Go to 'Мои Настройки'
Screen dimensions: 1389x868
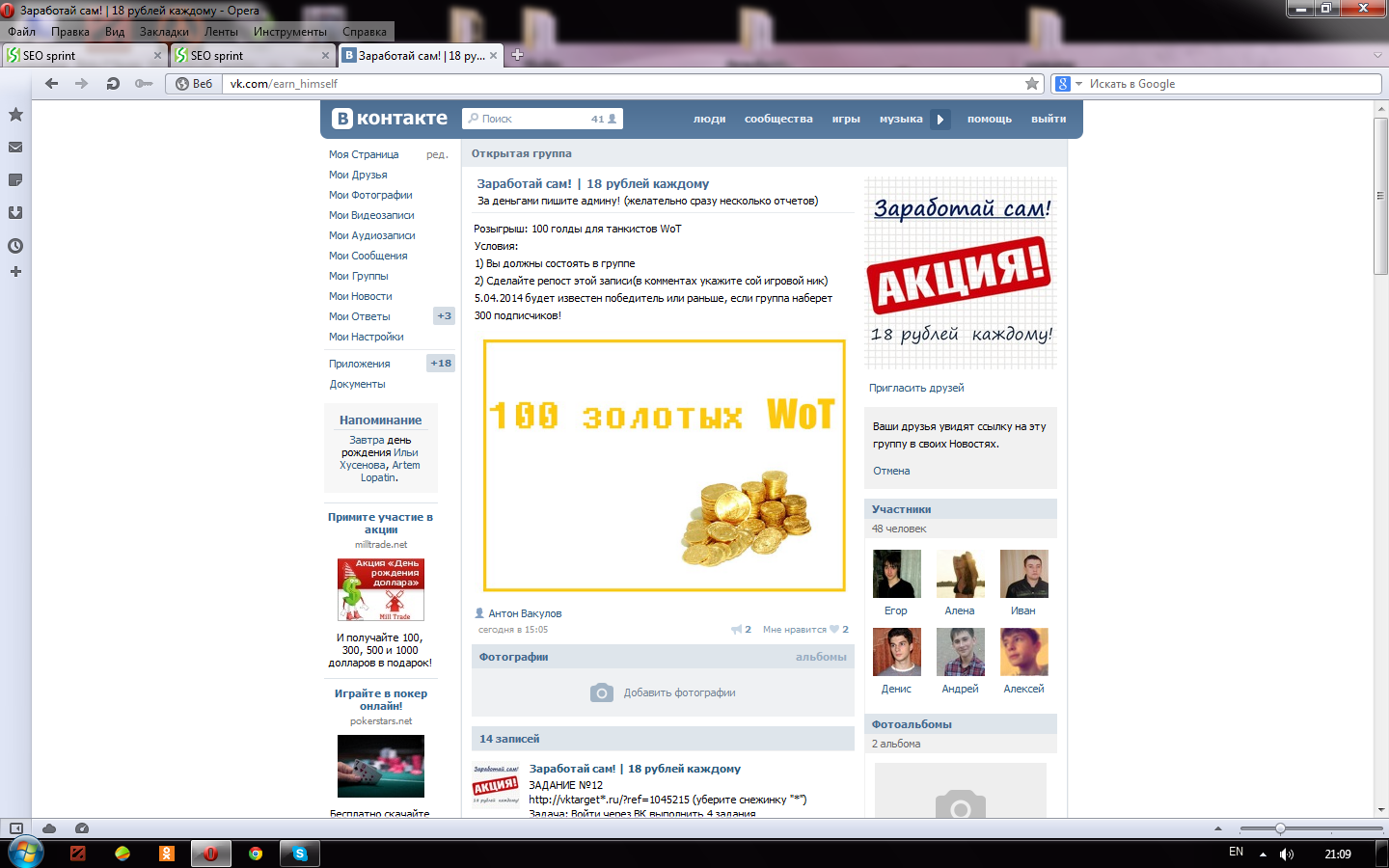367,338
